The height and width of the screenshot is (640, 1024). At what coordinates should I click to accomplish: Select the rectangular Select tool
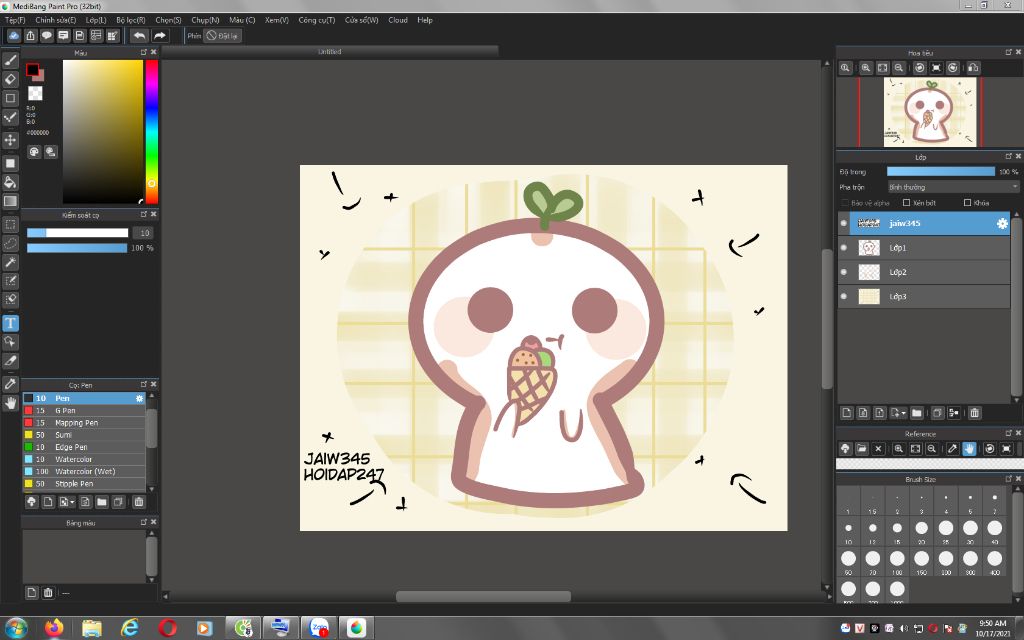click(x=10, y=224)
